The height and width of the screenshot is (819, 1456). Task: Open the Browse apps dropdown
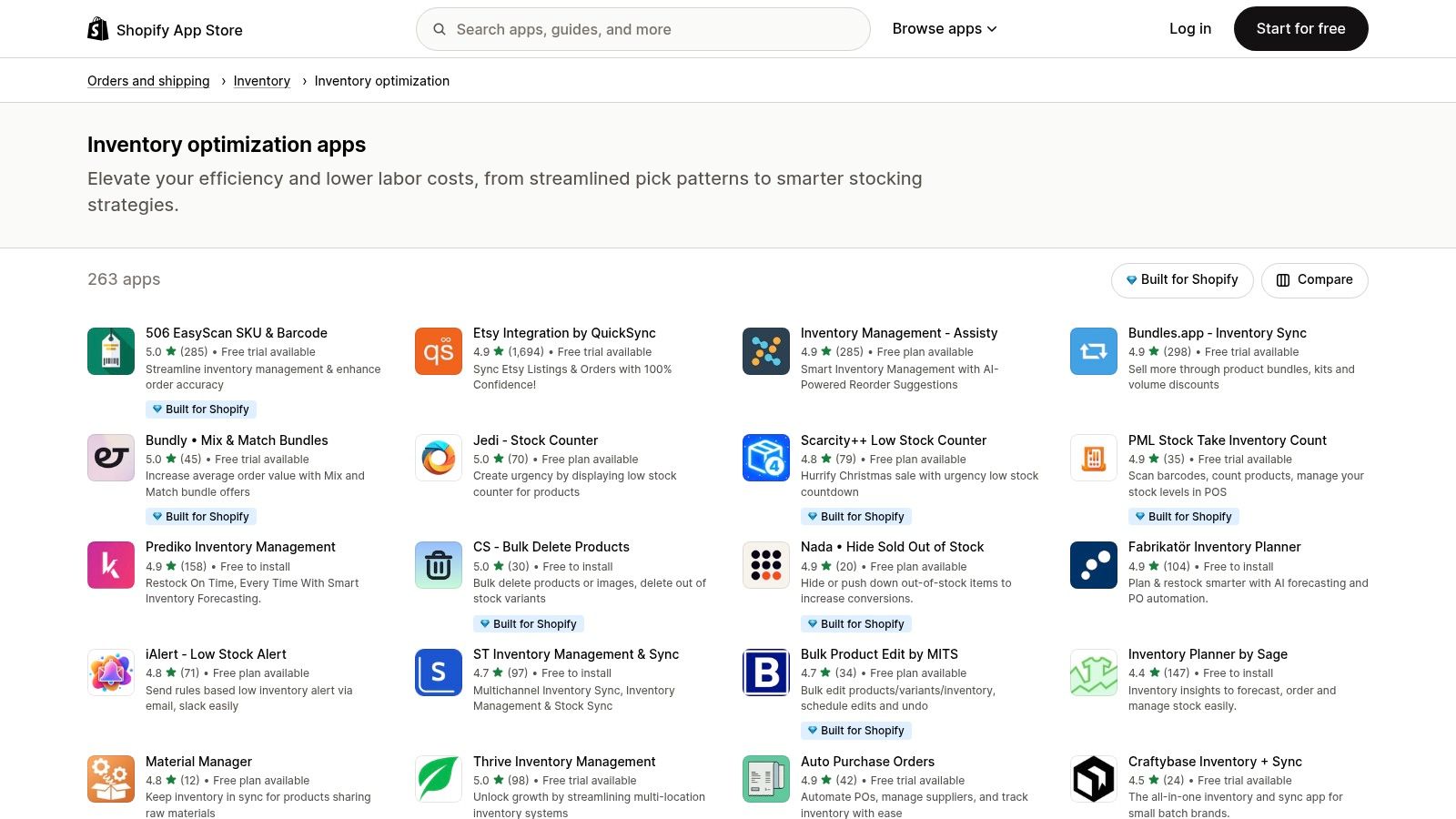click(937, 28)
